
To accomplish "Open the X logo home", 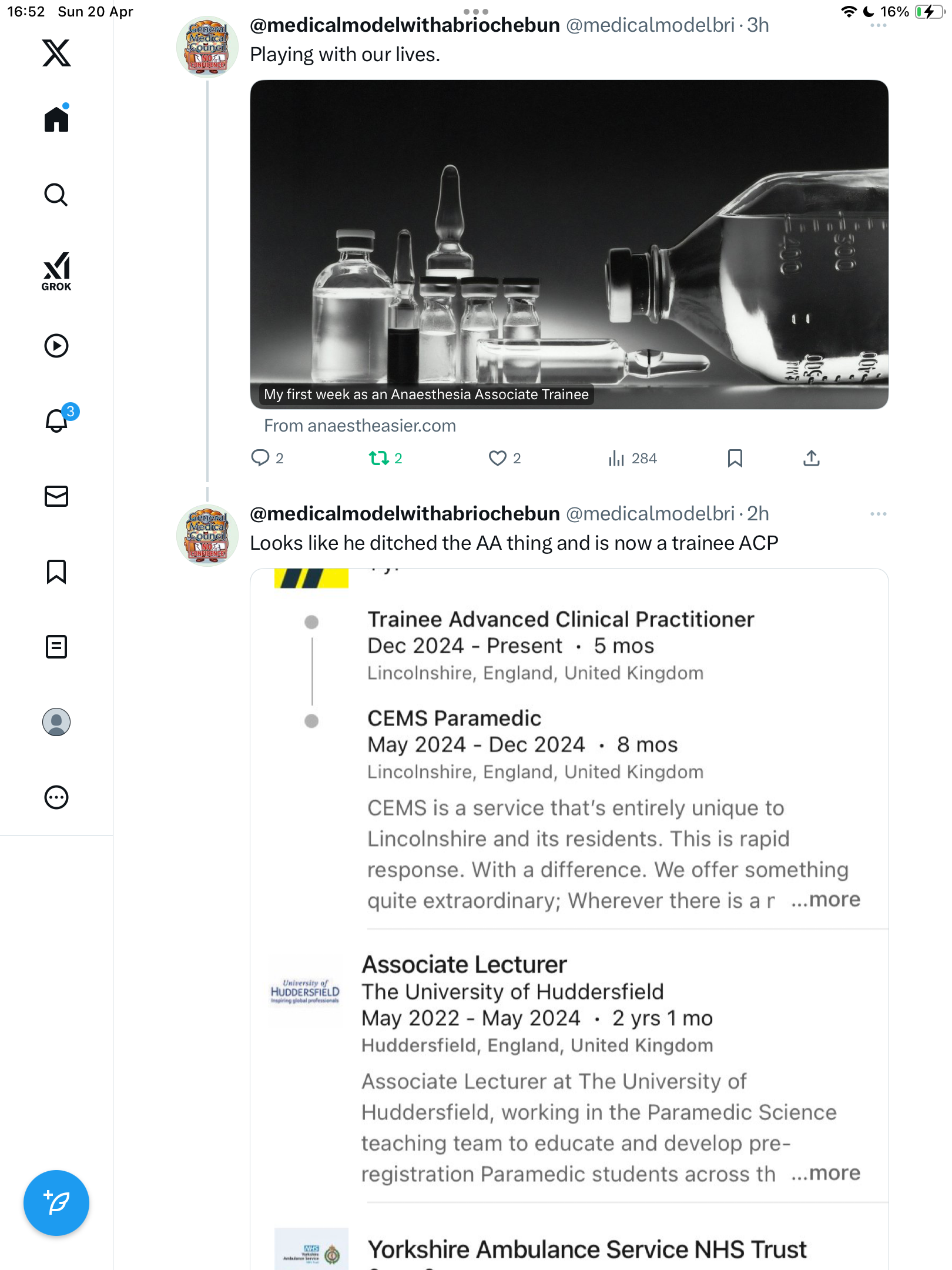I will coord(56,53).
